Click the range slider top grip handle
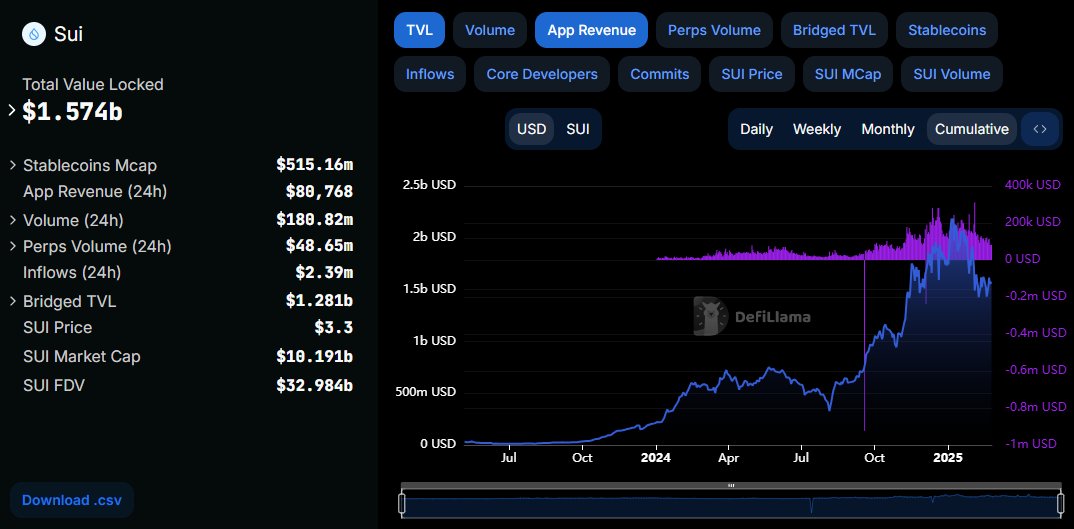 (x=732, y=485)
